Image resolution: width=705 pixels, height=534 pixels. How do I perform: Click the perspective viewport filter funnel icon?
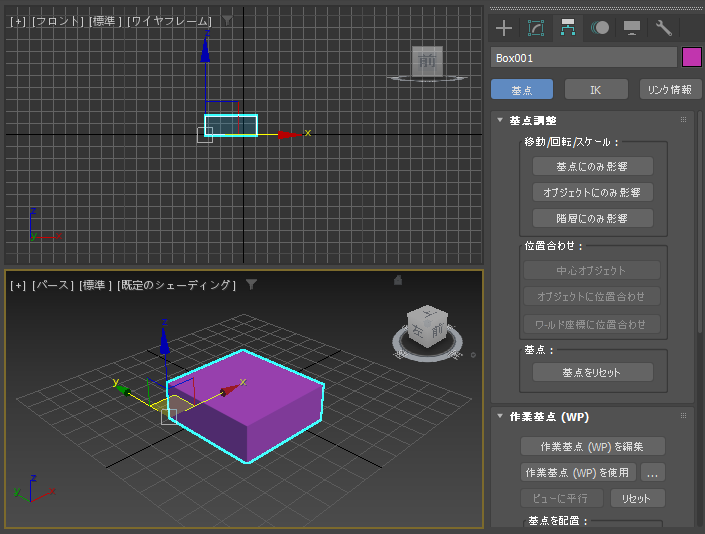[251, 285]
